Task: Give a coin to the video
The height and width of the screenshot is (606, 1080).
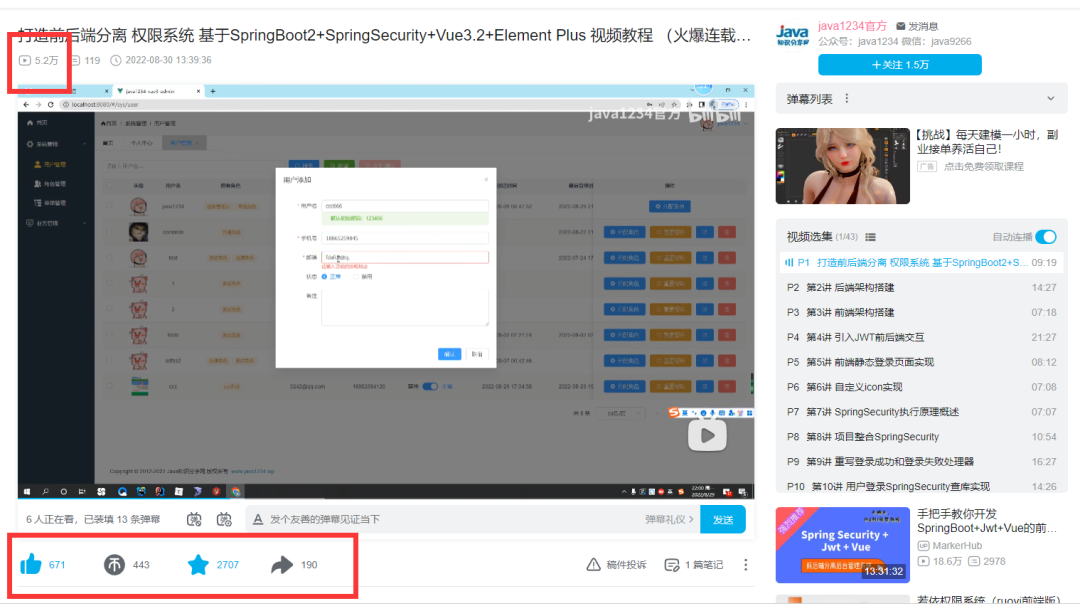Action: pos(114,565)
